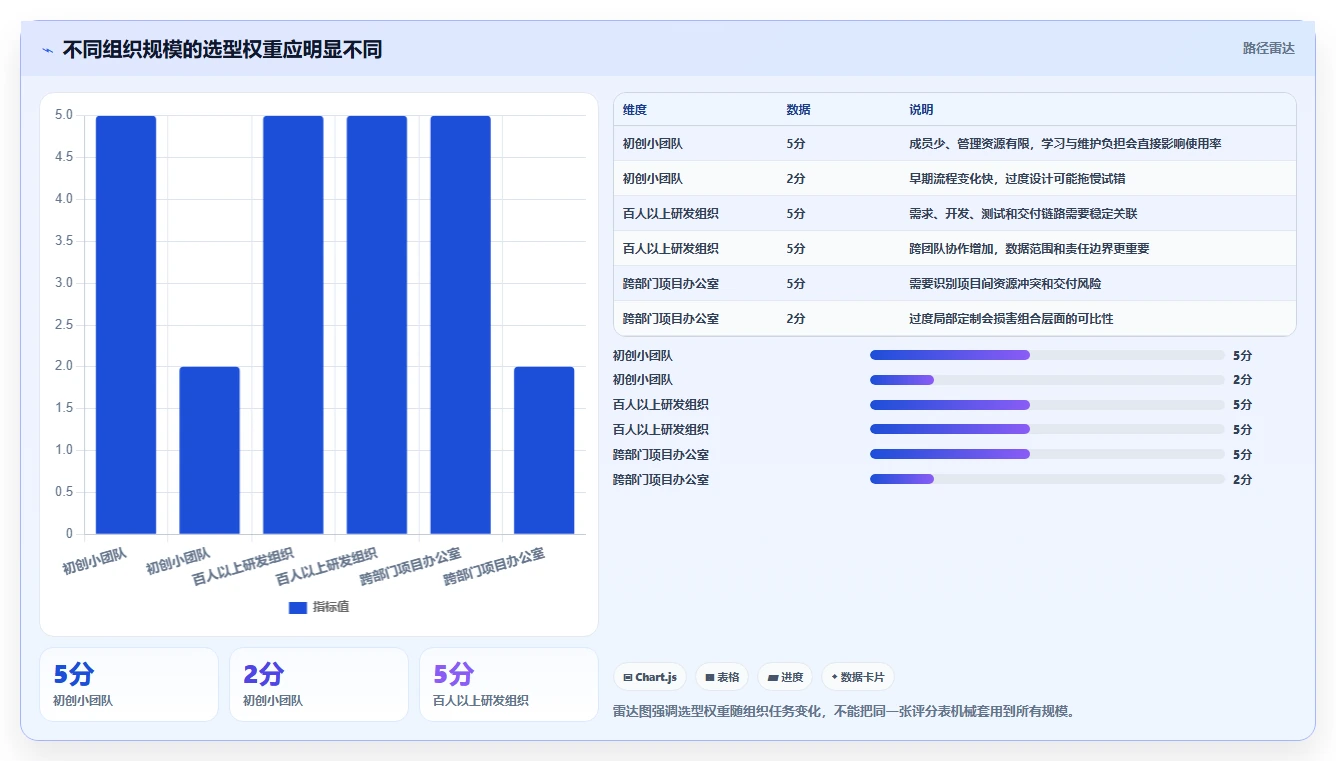Viewport: 1336px width, 761px height.
Task: Open the 5分 百人以上研发组织 data card
Action: [509, 684]
